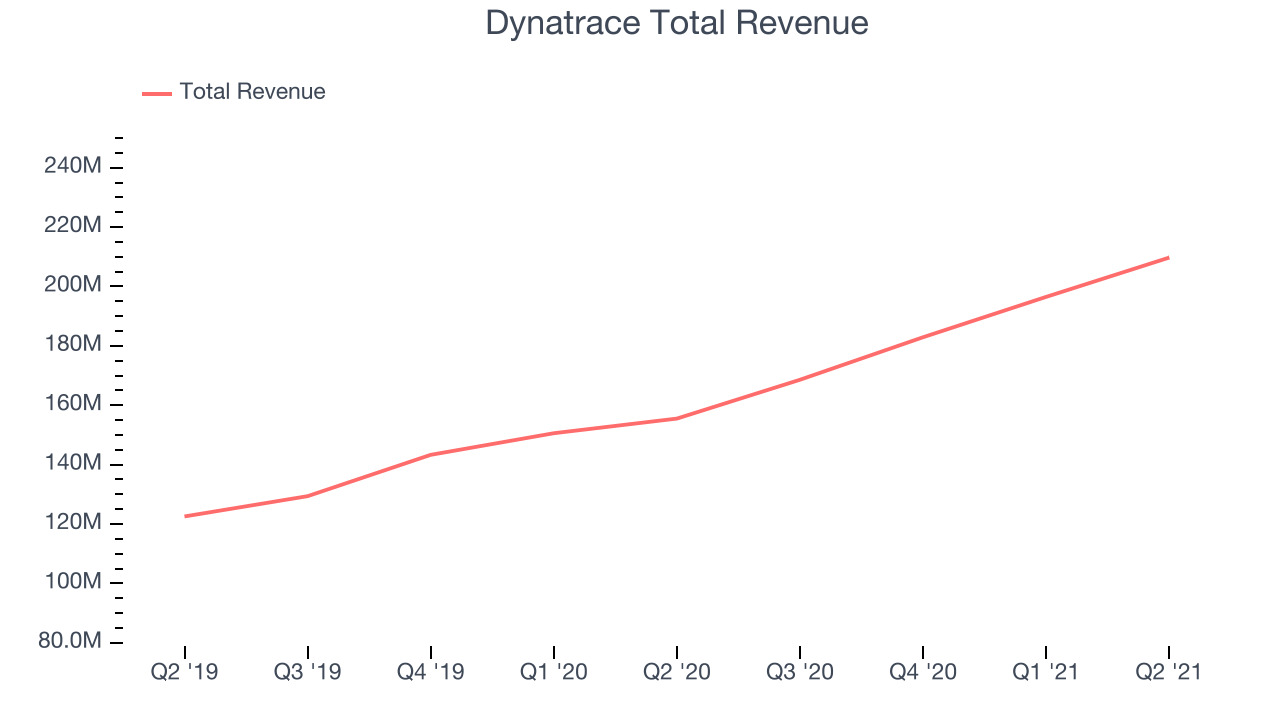Click the Q4 '20 x-axis label

pos(922,672)
